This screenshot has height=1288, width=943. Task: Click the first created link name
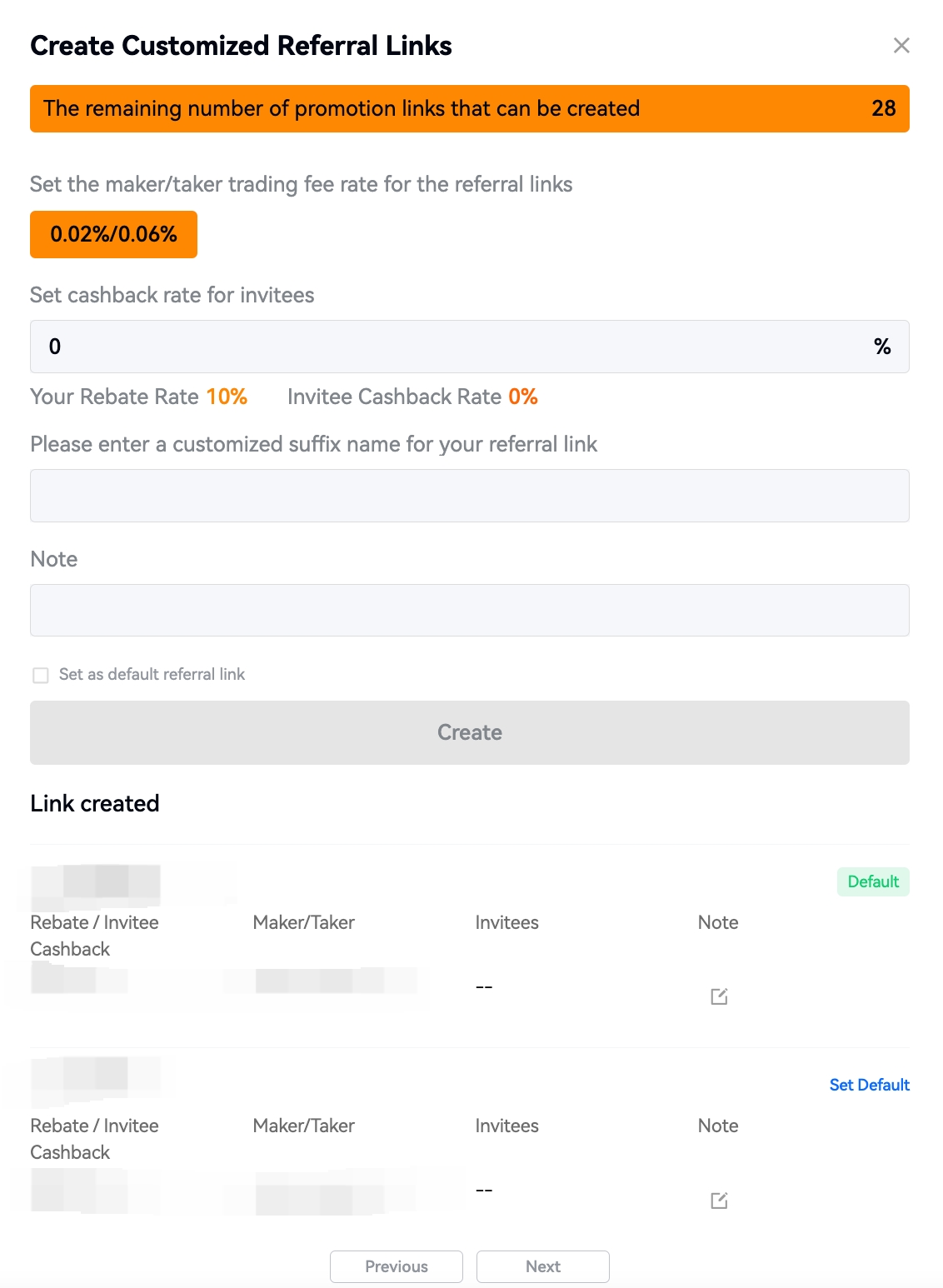click(x=96, y=886)
